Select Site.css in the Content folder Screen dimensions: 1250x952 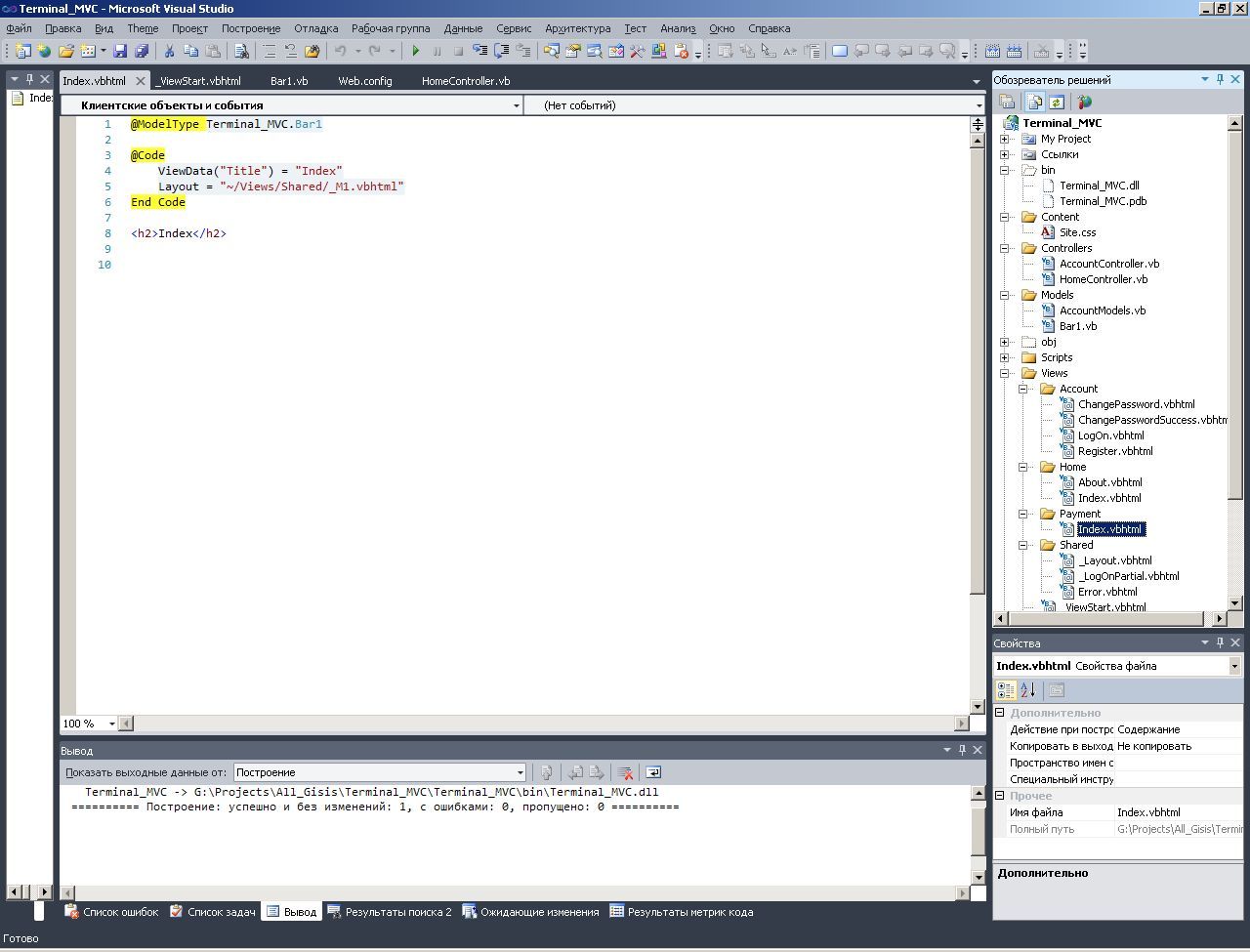1077,232
